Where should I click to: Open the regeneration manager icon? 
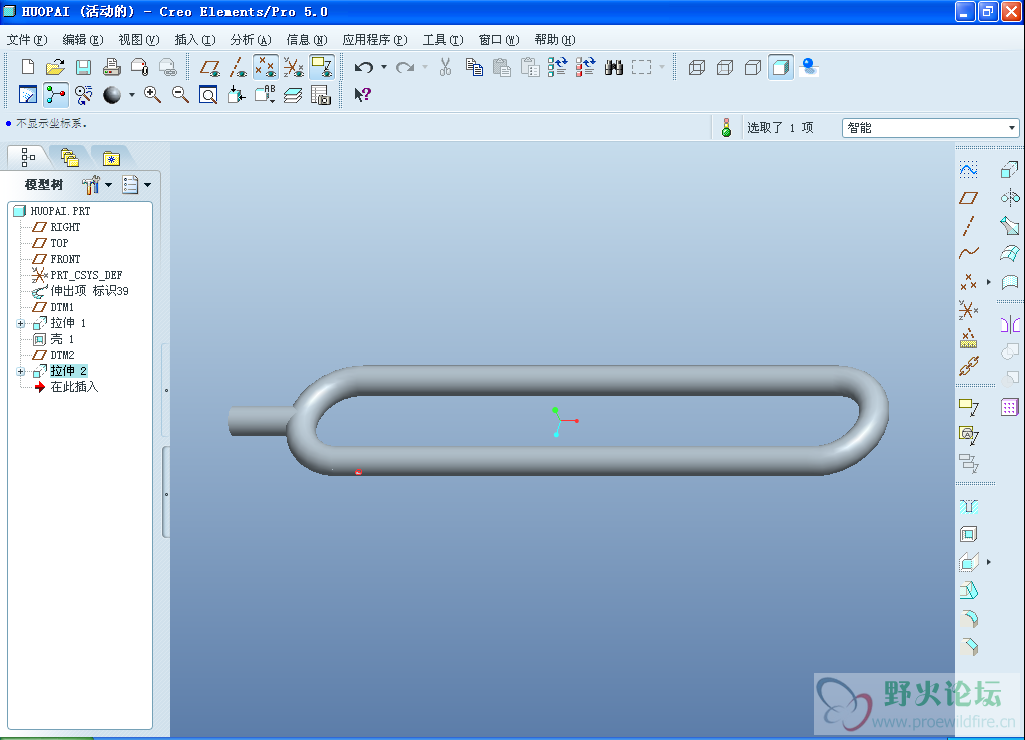(585, 67)
